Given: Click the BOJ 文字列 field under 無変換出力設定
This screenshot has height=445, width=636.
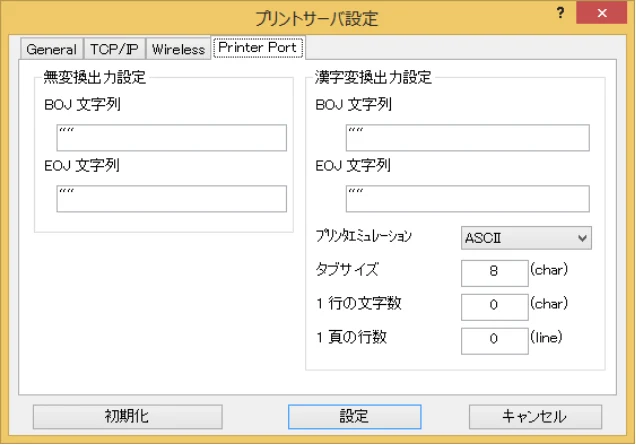Looking at the screenshot, I should (x=172, y=138).
